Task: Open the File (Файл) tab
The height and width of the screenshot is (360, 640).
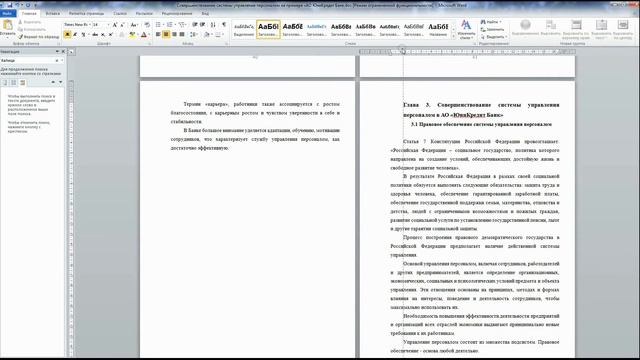Action: pos(7,13)
